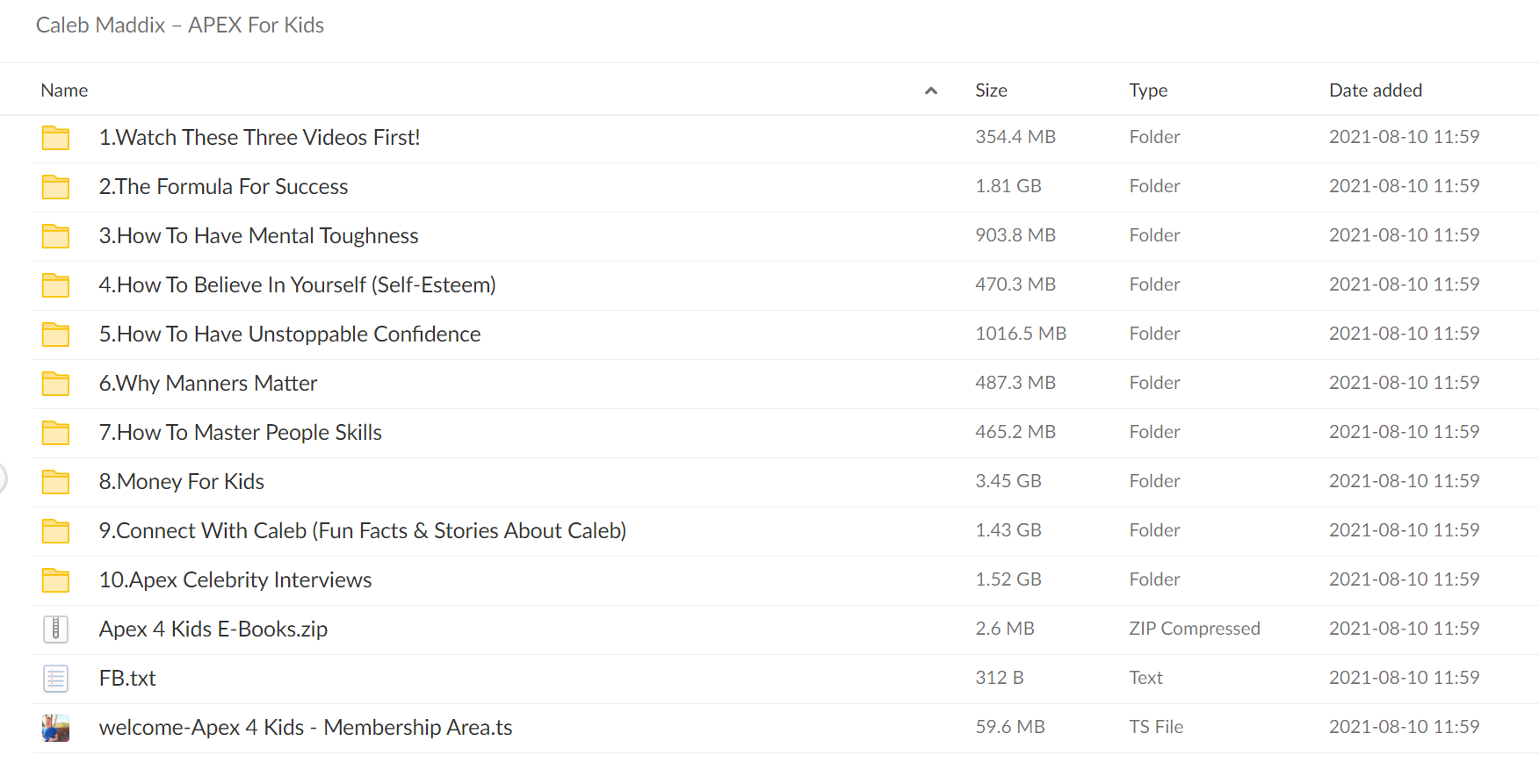Click text document icon beside FB.txt
This screenshot has height=784, width=1539.
[55, 678]
